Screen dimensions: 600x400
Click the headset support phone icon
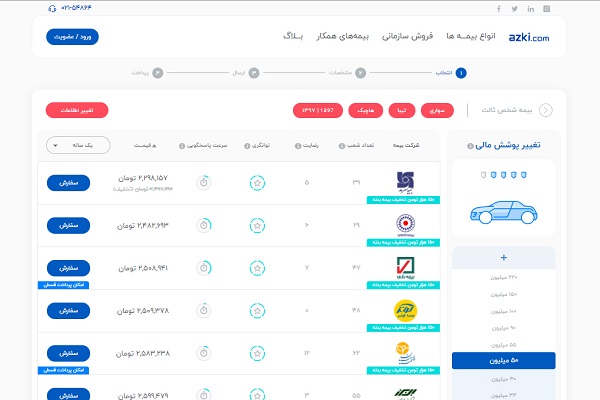[52, 8]
